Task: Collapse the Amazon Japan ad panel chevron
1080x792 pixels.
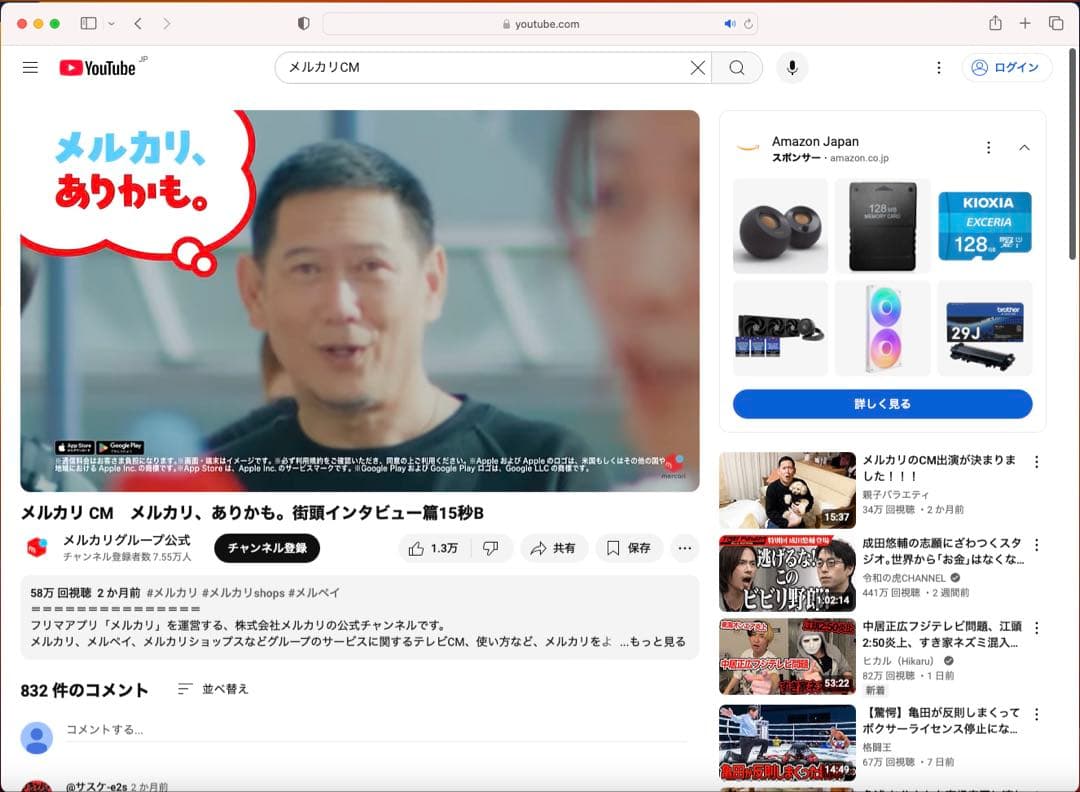Action: [x=1024, y=148]
